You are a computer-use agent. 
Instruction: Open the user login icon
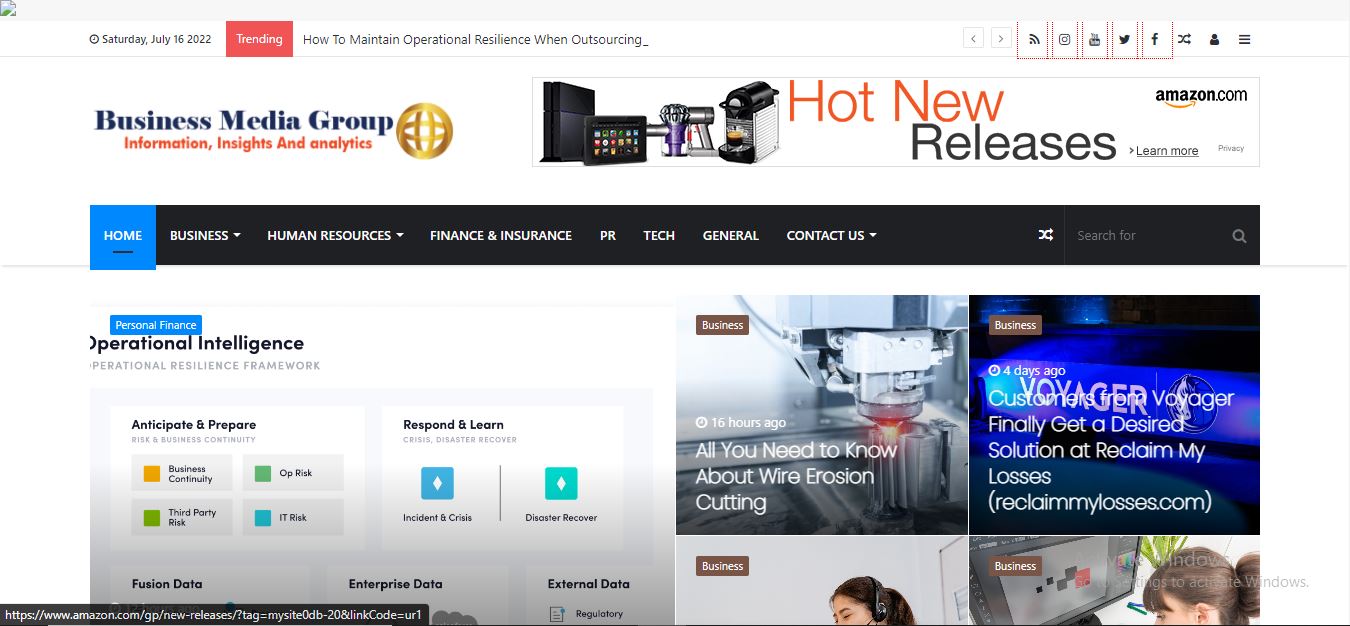(1214, 40)
